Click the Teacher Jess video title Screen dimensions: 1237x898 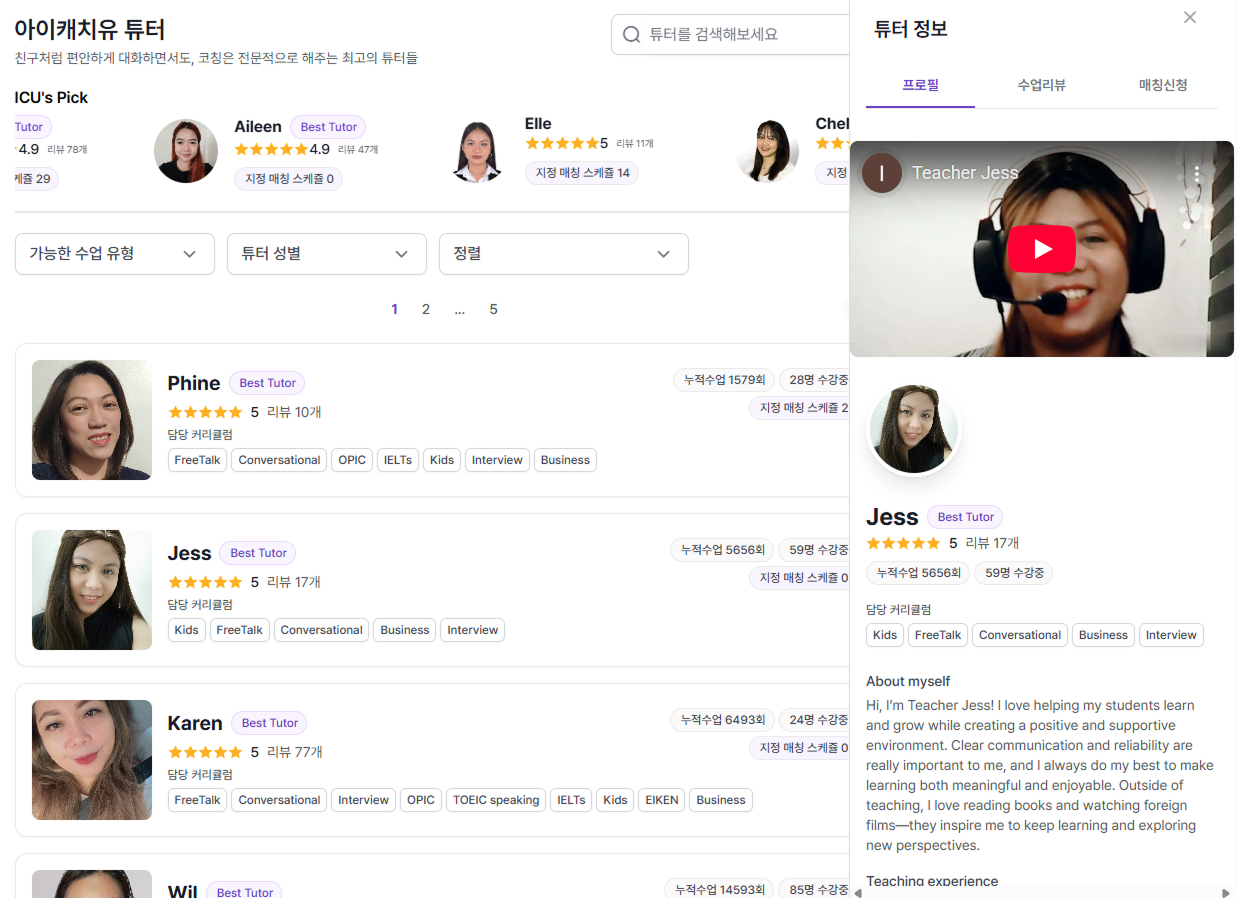965,173
